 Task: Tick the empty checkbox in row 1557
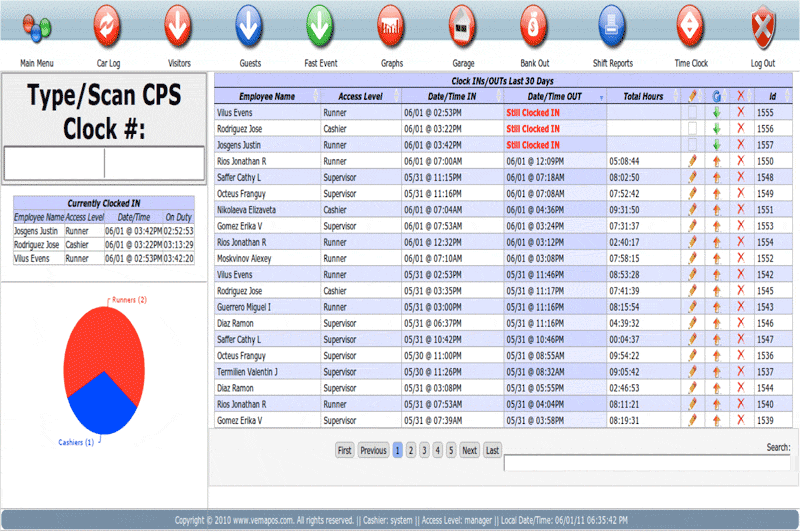pyautogui.click(x=692, y=145)
